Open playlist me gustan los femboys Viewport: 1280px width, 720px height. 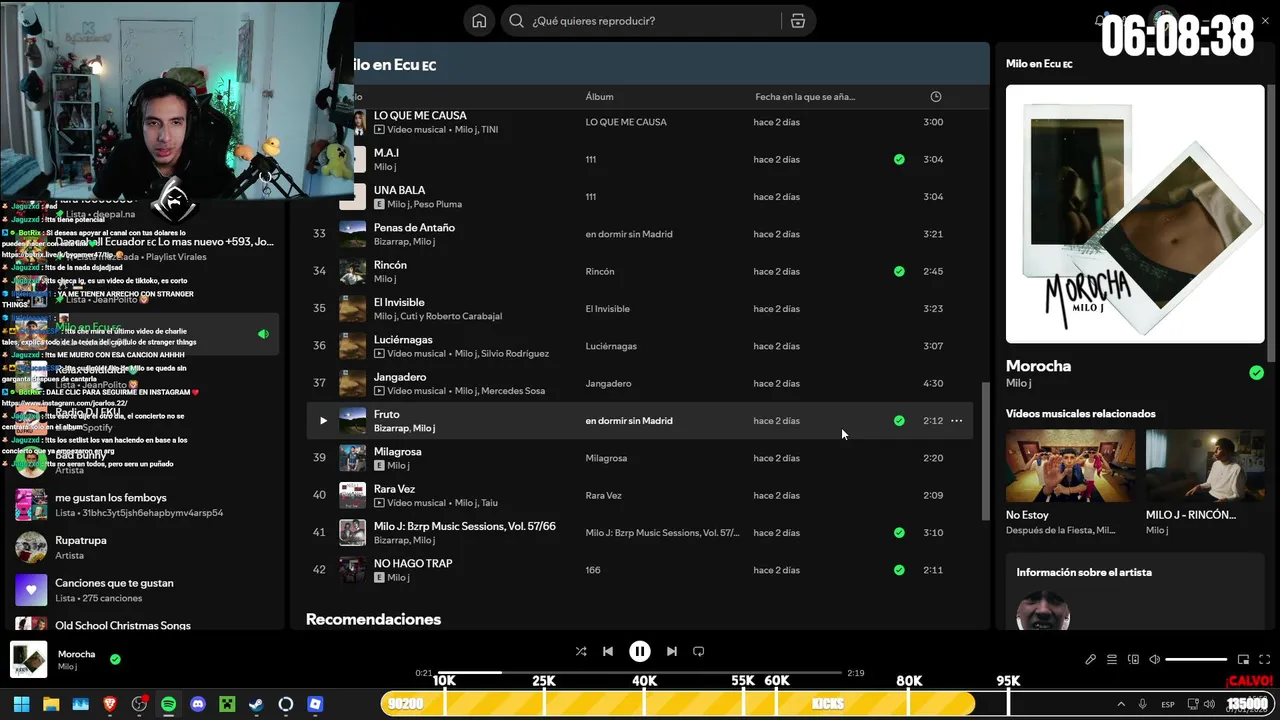click(142, 505)
